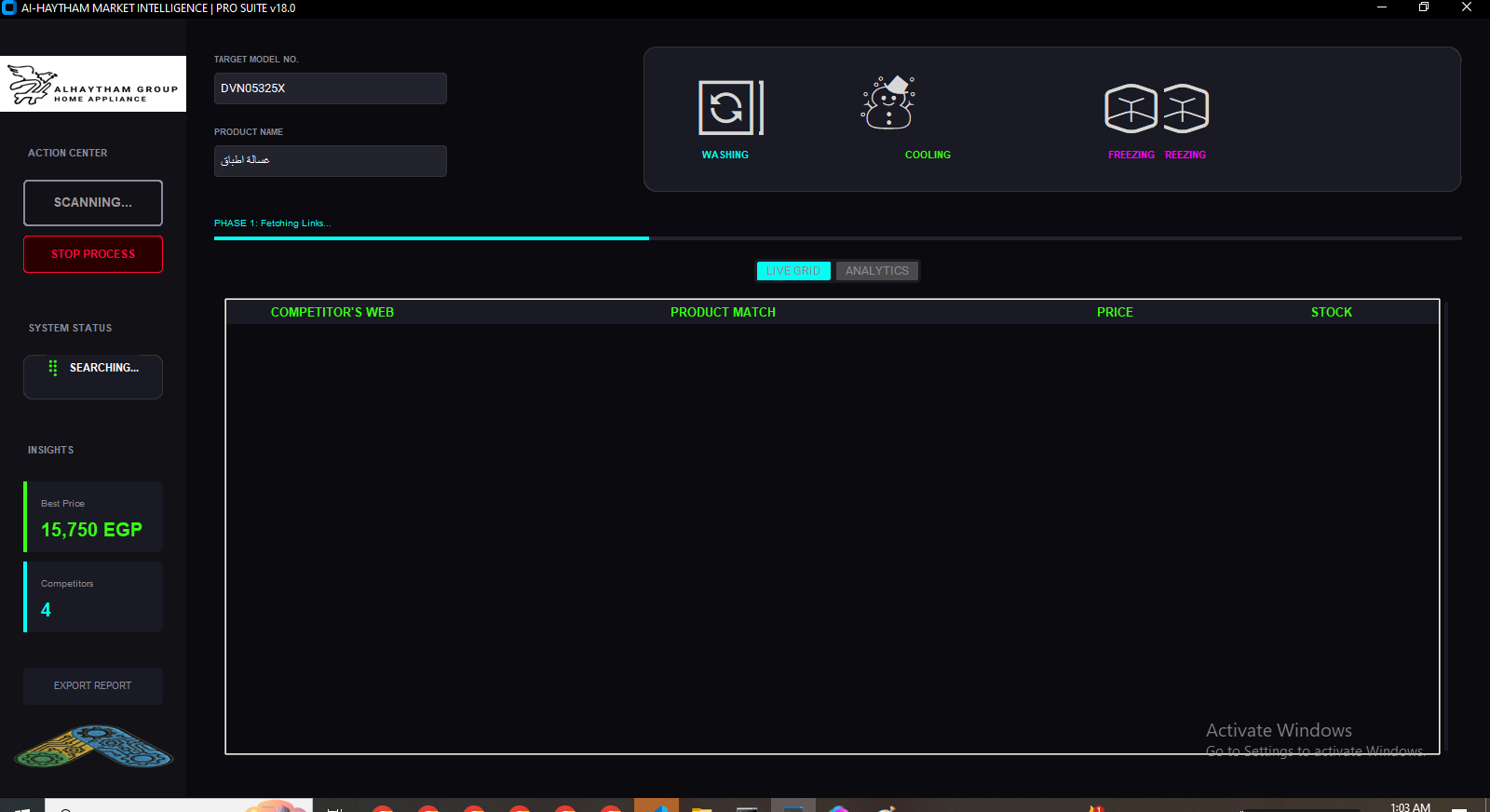1490x812 pixels.
Task: Click the blue app icon in title bar
Action: pyautogui.click(x=9, y=8)
